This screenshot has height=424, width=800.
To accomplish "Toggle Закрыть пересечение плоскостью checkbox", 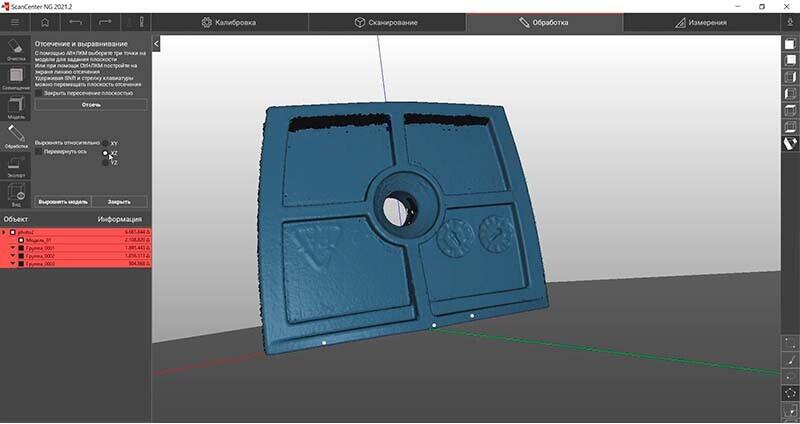I will point(39,93).
